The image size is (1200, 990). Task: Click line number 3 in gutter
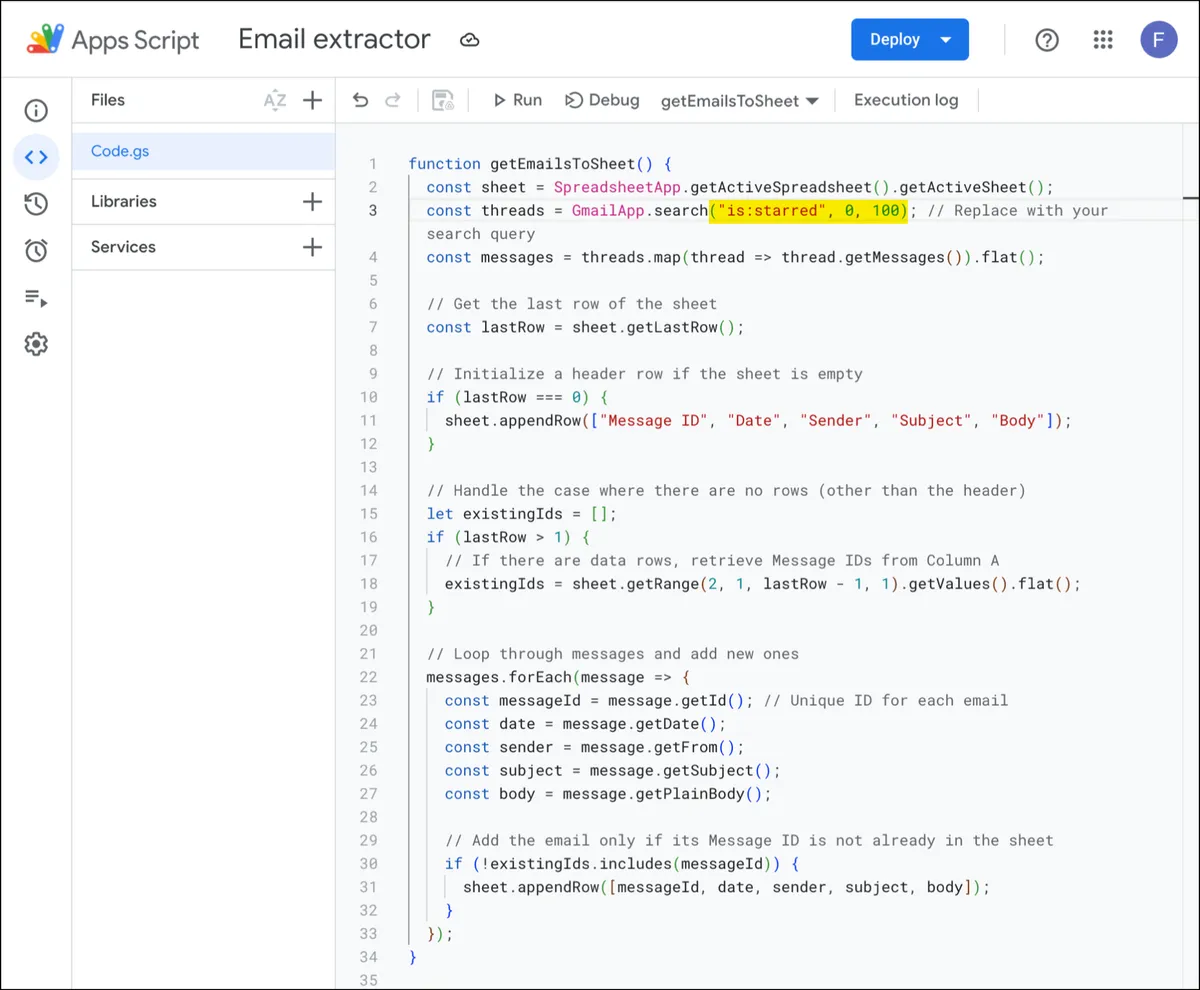click(x=373, y=210)
